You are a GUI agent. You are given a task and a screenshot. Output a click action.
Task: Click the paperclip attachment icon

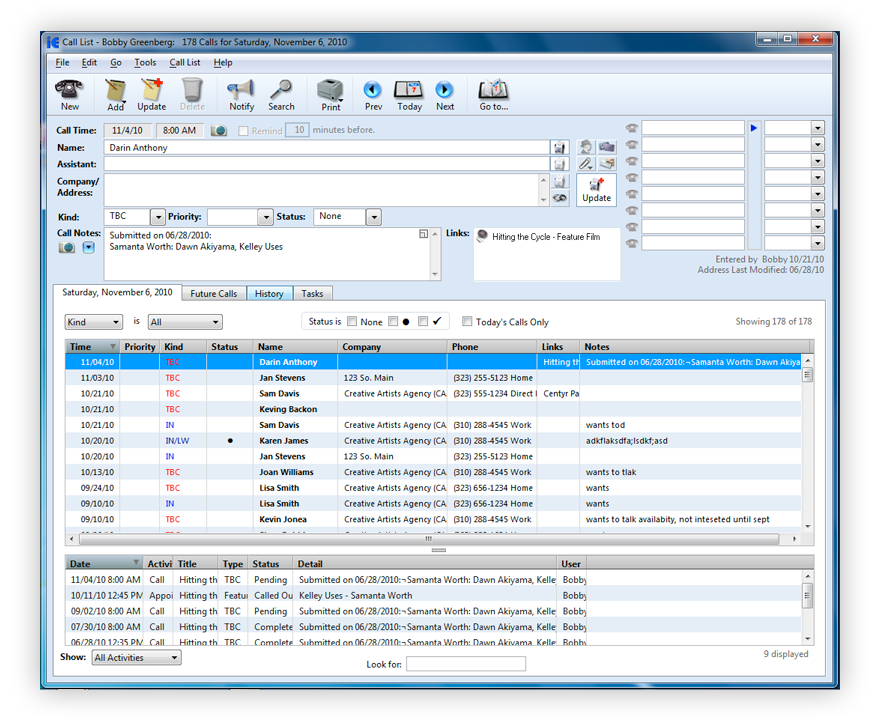[x=586, y=164]
